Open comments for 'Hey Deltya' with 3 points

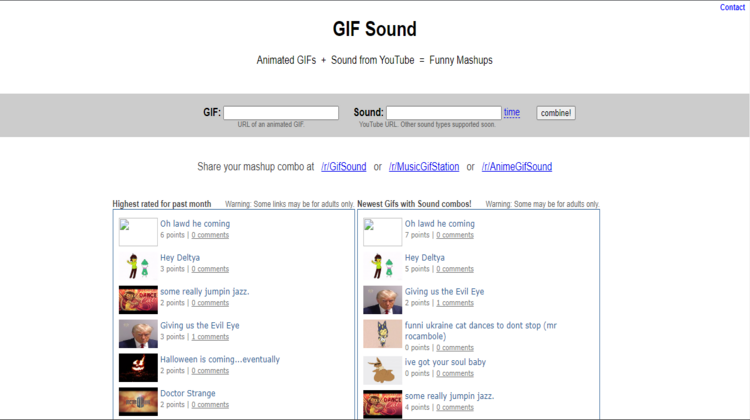210,269
